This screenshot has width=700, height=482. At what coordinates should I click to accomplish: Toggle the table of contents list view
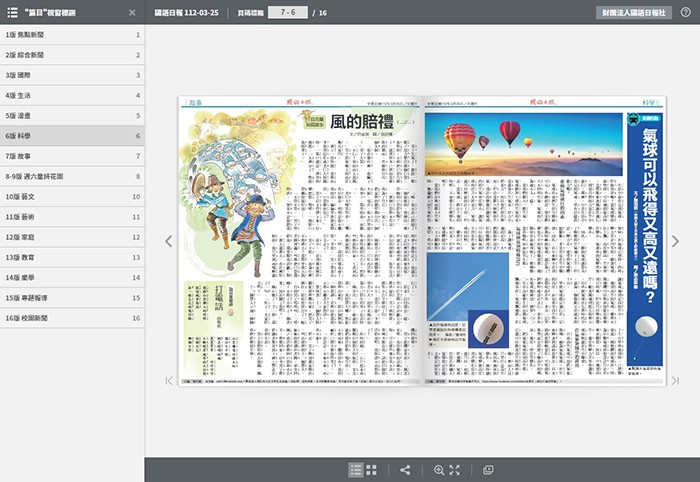tap(356, 470)
